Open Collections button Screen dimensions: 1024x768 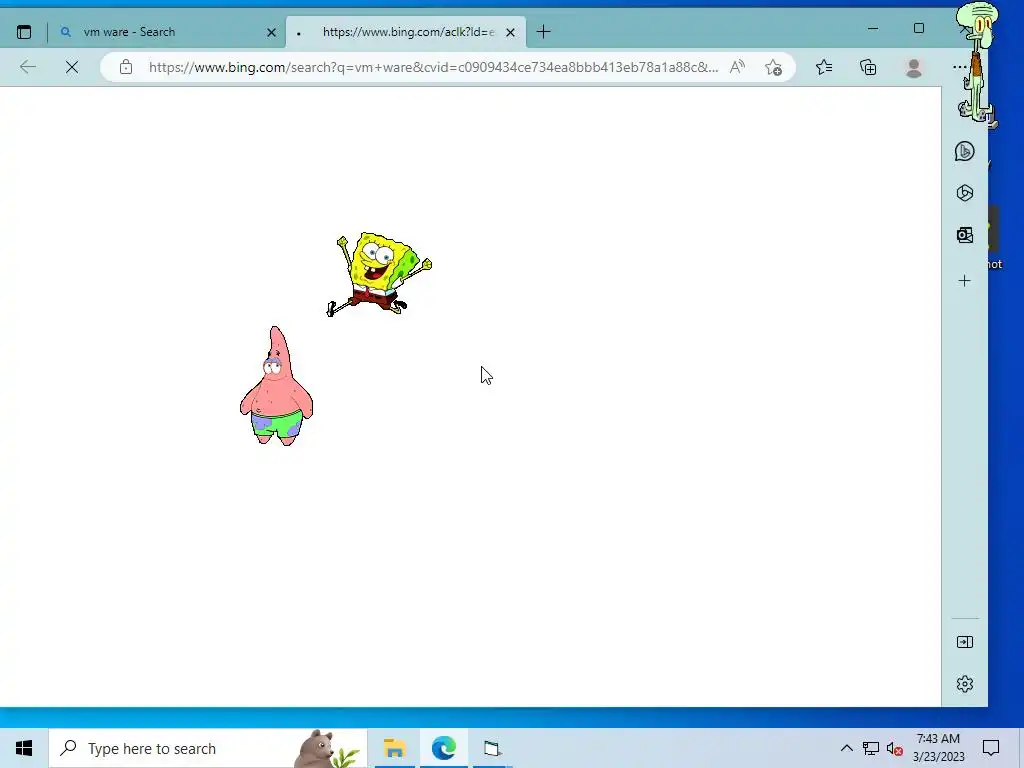pos(868,67)
